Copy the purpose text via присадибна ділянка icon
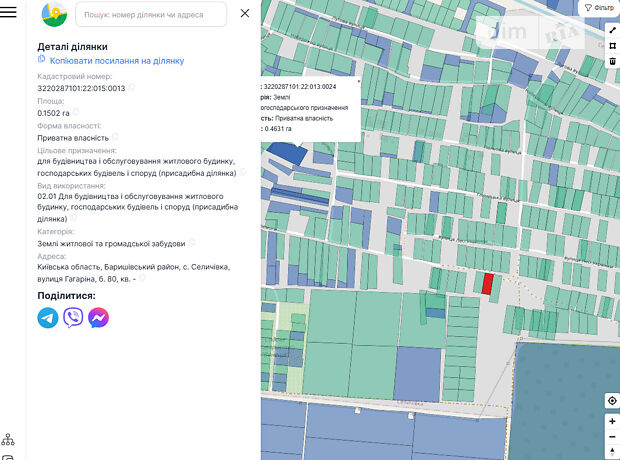This screenshot has width=620, height=460. (x=243, y=172)
